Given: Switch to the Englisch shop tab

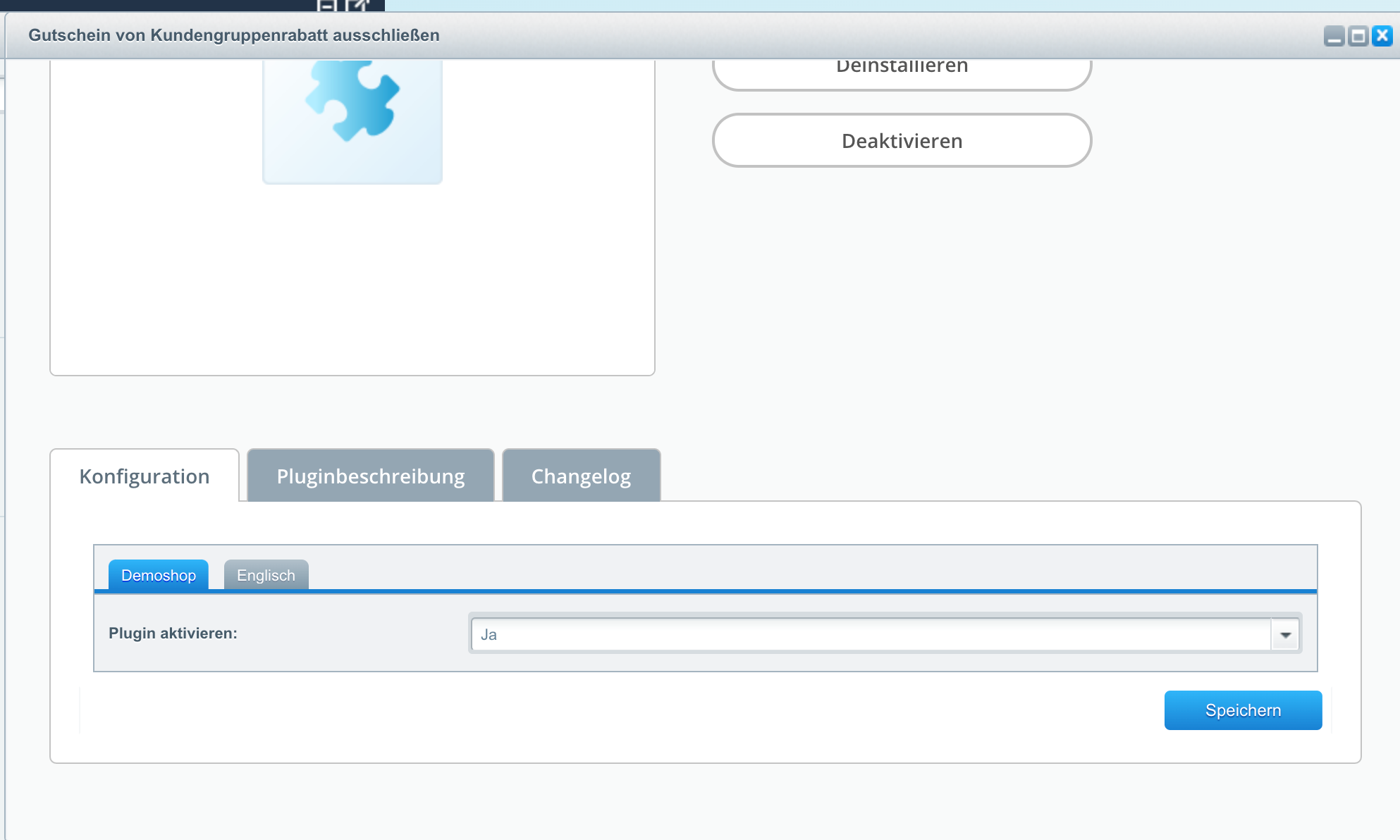Looking at the screenshot, I should [x=266, y=575].
